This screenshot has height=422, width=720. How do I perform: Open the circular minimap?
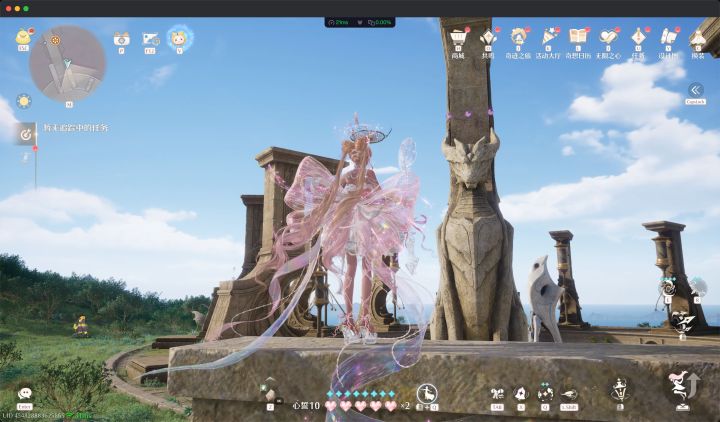click(x=68, y=64)
